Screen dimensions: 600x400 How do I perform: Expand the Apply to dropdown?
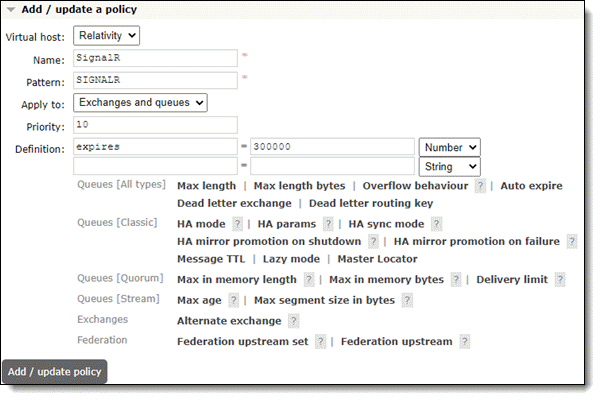(140, 102)
